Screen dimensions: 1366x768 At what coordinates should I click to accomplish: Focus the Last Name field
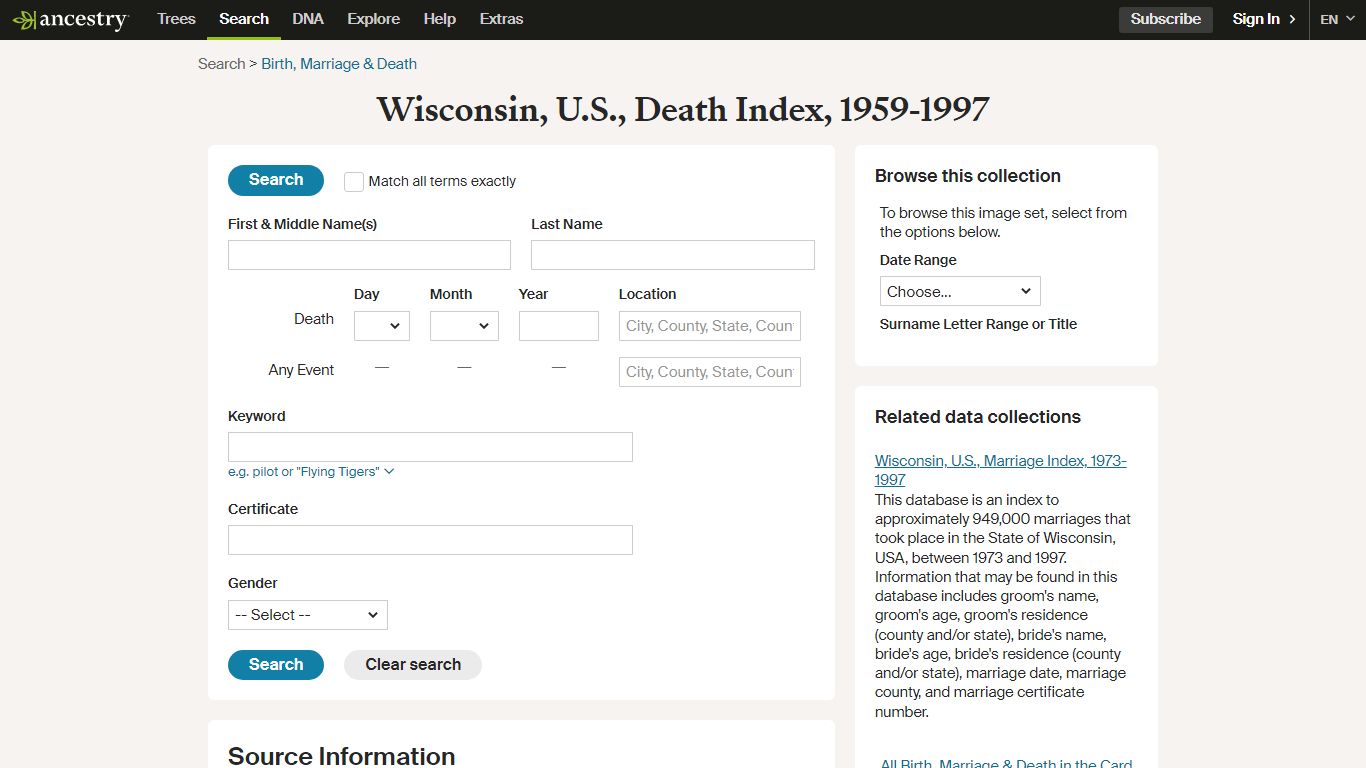point(673,255)
